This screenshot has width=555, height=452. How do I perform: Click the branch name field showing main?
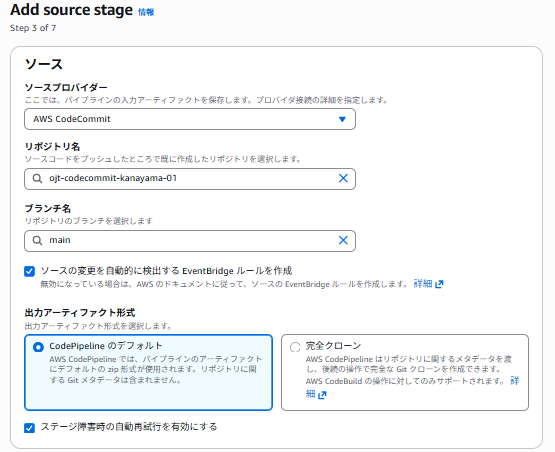point(190,241)
